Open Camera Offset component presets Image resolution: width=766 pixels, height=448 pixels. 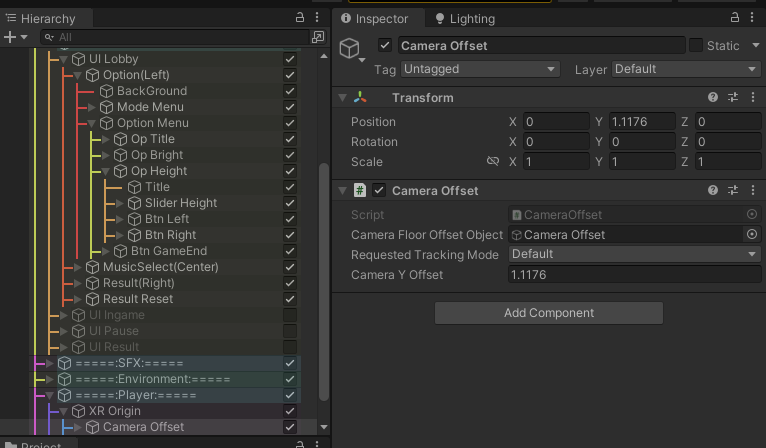(733, 190)
